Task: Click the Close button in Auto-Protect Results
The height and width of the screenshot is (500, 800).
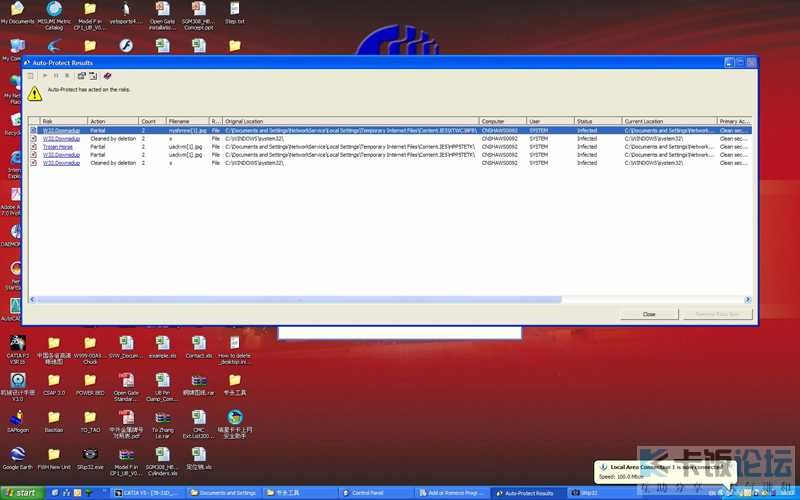Action: (x=649, y=314)
